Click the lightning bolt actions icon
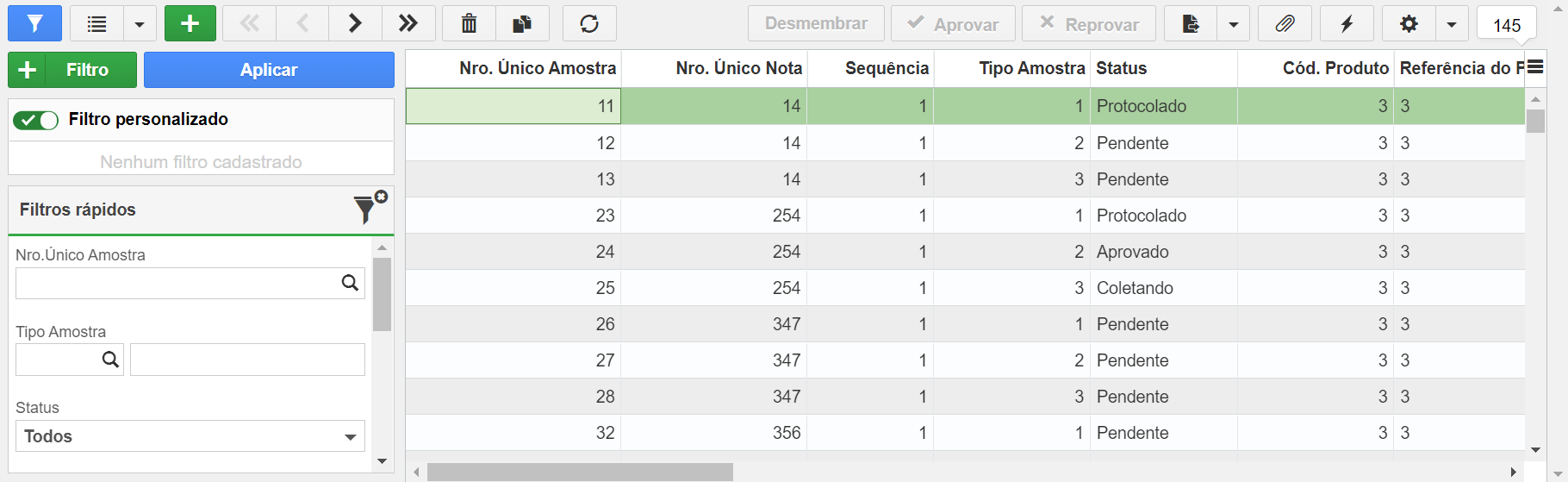This screenshot has height=482, width=1568. tap(1347, 23)
